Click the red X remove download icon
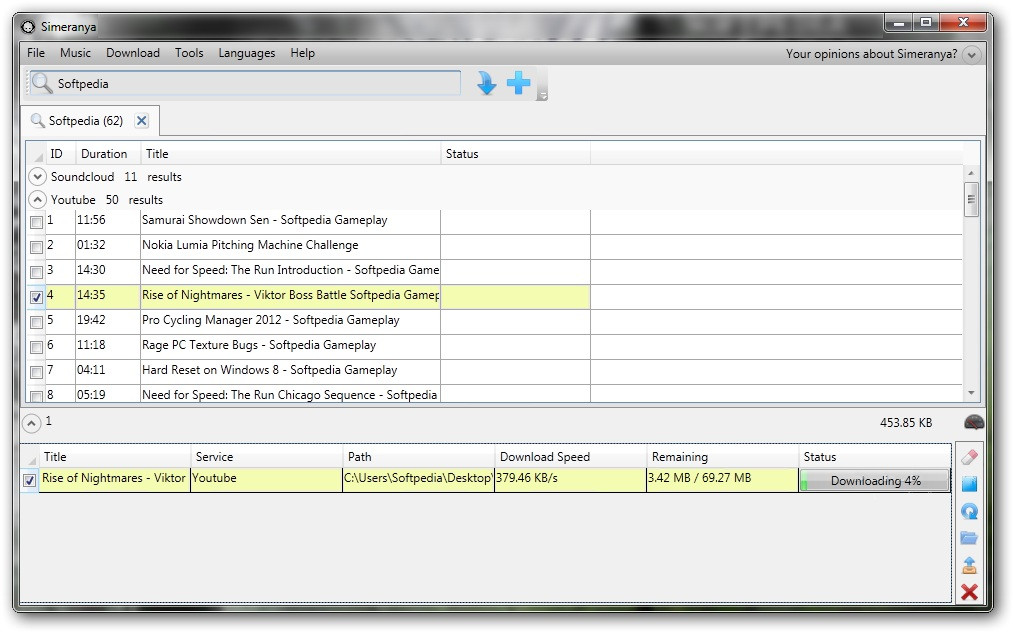 pyautogui.click(x=969, y=592)
